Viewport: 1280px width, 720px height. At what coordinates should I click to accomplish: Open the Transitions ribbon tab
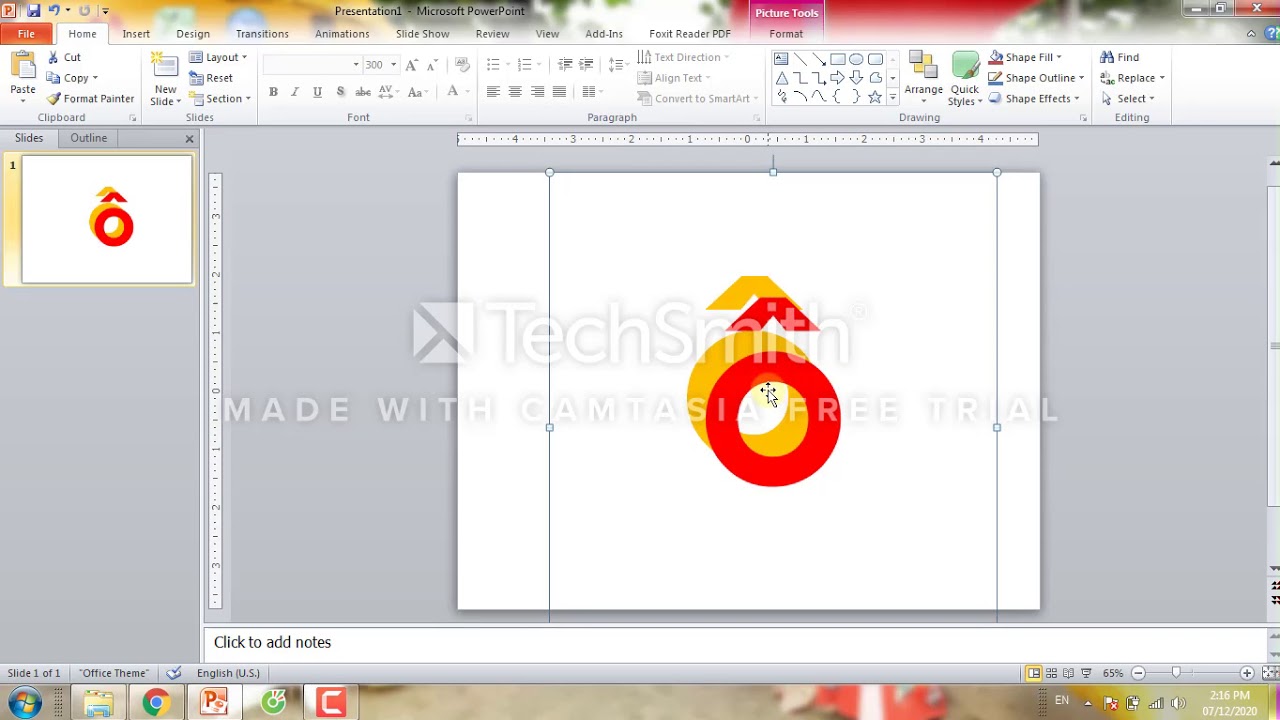coord(262,34)
